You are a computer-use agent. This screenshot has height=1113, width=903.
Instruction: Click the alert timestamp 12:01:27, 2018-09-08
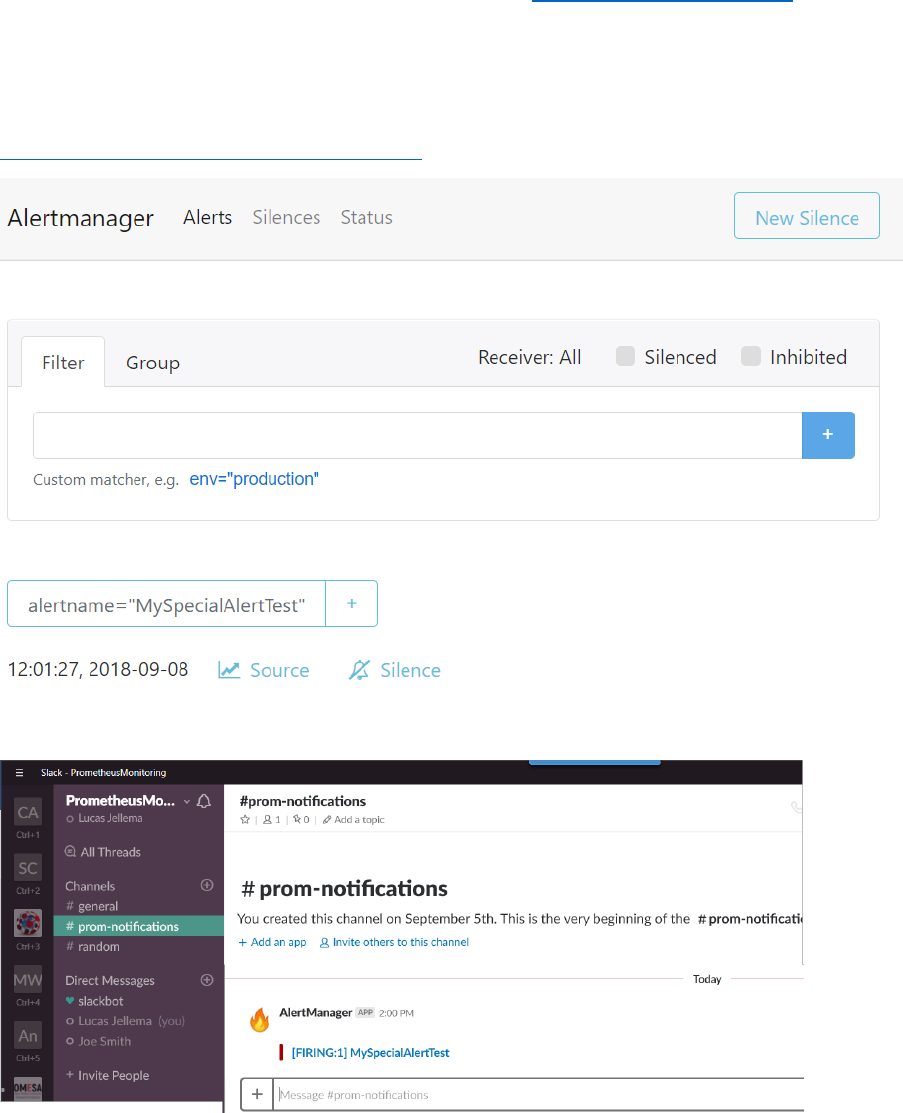pos(98,669)
